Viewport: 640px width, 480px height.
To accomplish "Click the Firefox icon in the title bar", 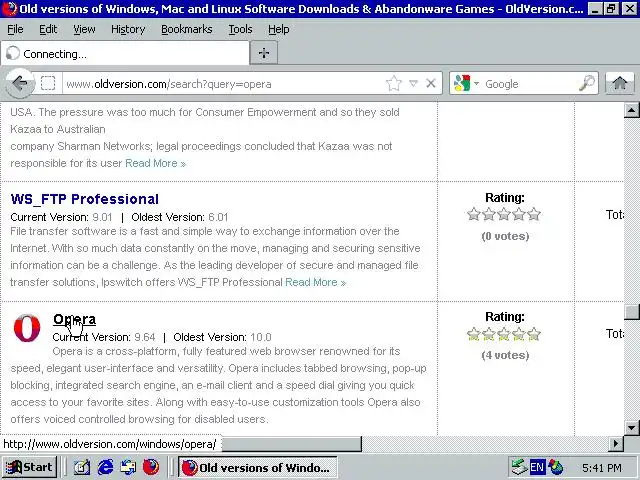I will pos(9,9).
